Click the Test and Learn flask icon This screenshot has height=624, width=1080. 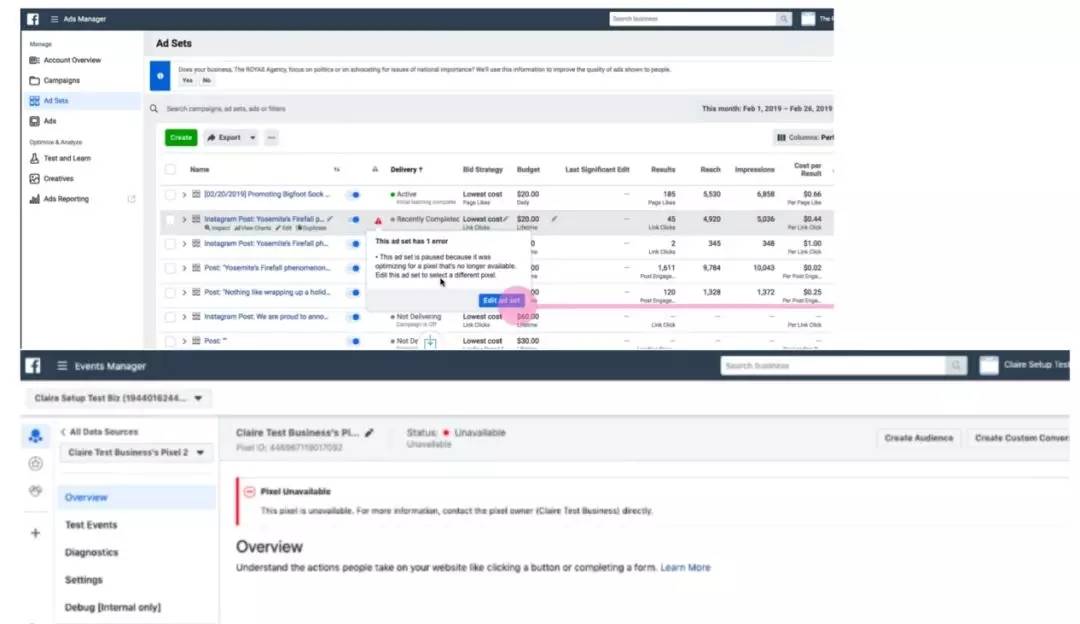[x=34, y=158]
